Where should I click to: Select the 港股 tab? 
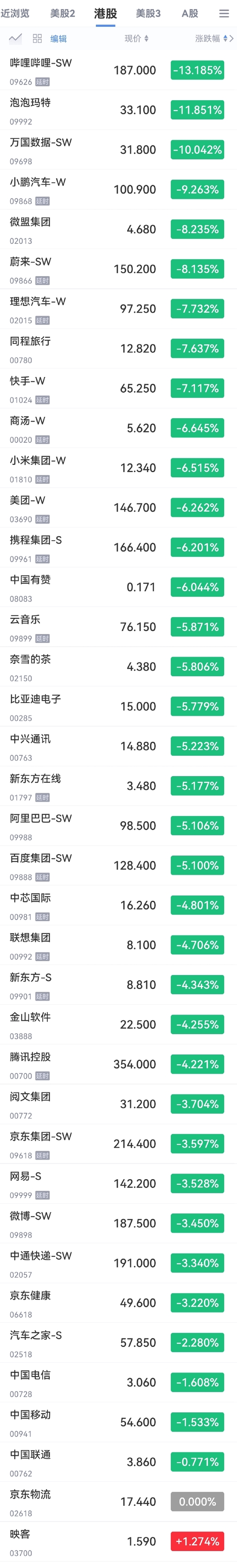(106, 13)
